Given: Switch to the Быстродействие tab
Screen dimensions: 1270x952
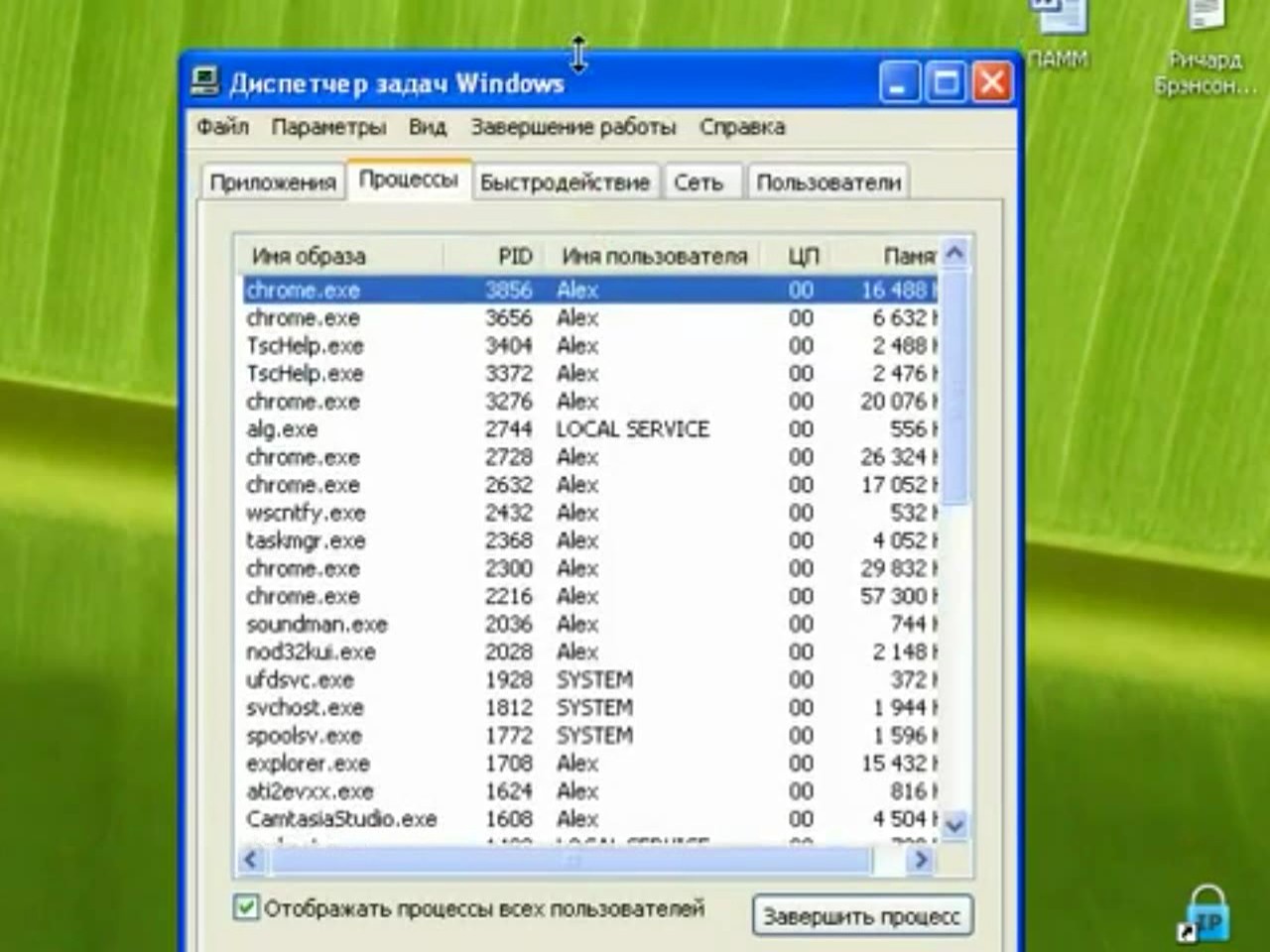Looking at the screenshot, I should (x=564, y=182).
